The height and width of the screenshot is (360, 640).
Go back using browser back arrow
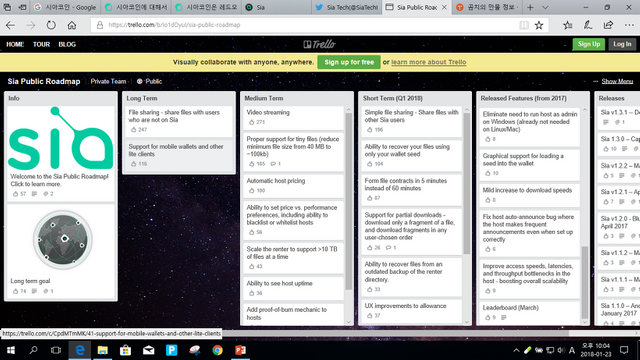(10, 25)
